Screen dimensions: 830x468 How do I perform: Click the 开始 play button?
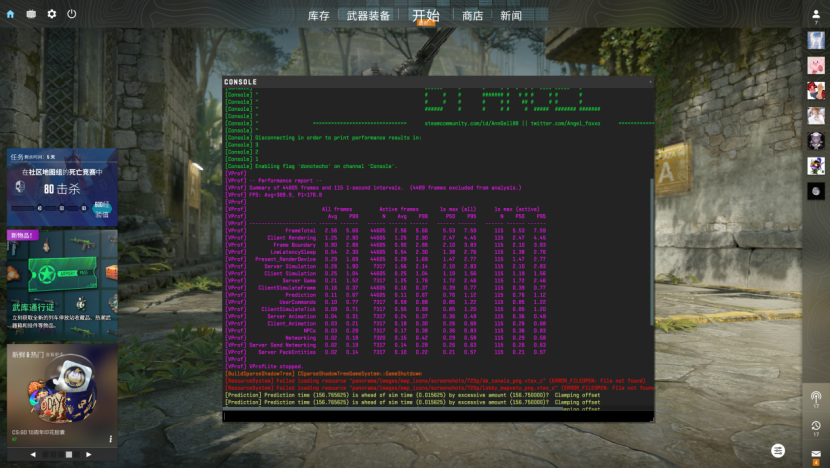click(x=425, y=15)
